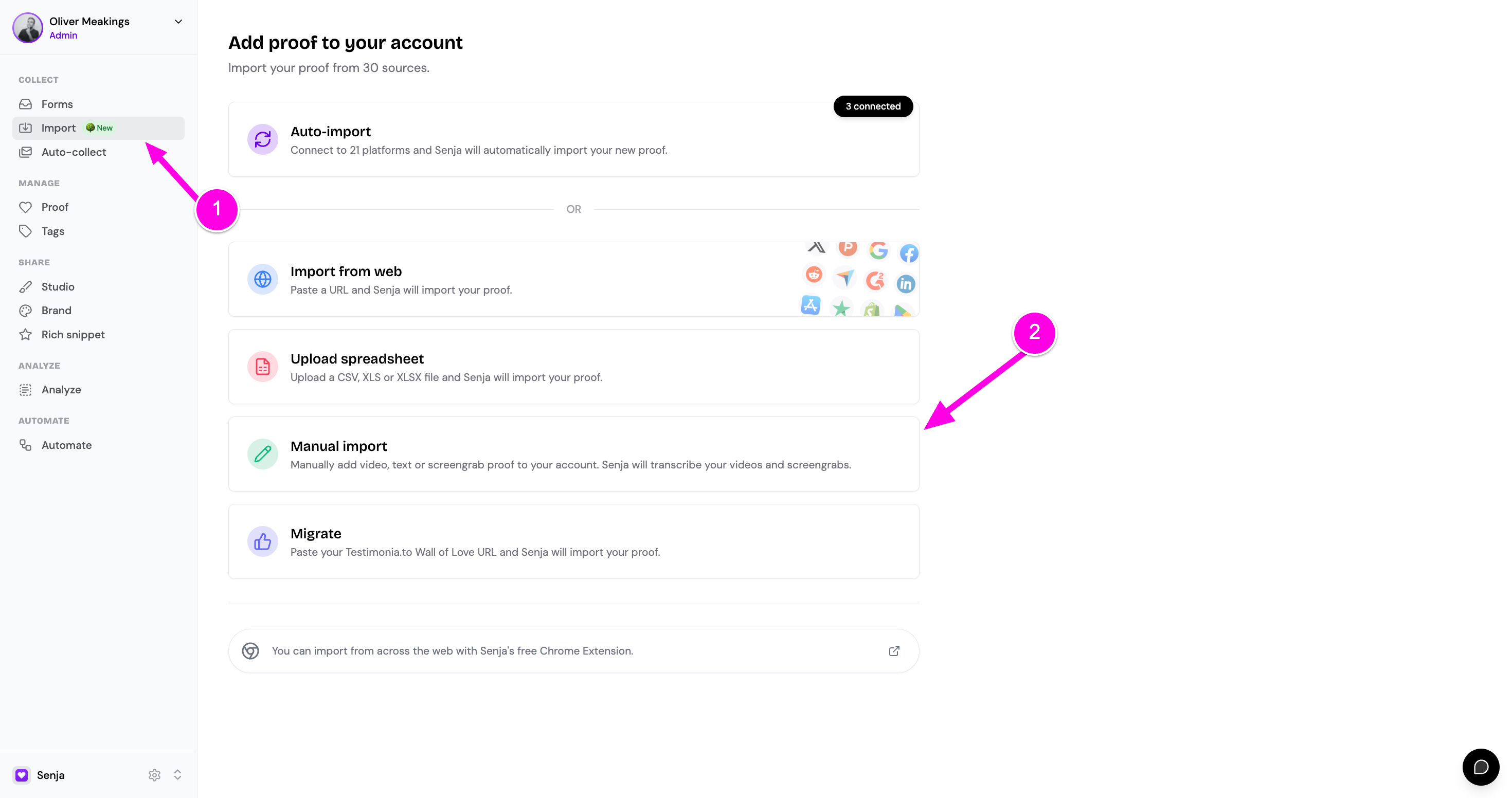The height and width of the screenshot is (798, 1512).
Task: Open the settings gear beside Senja
Action: 154,775
